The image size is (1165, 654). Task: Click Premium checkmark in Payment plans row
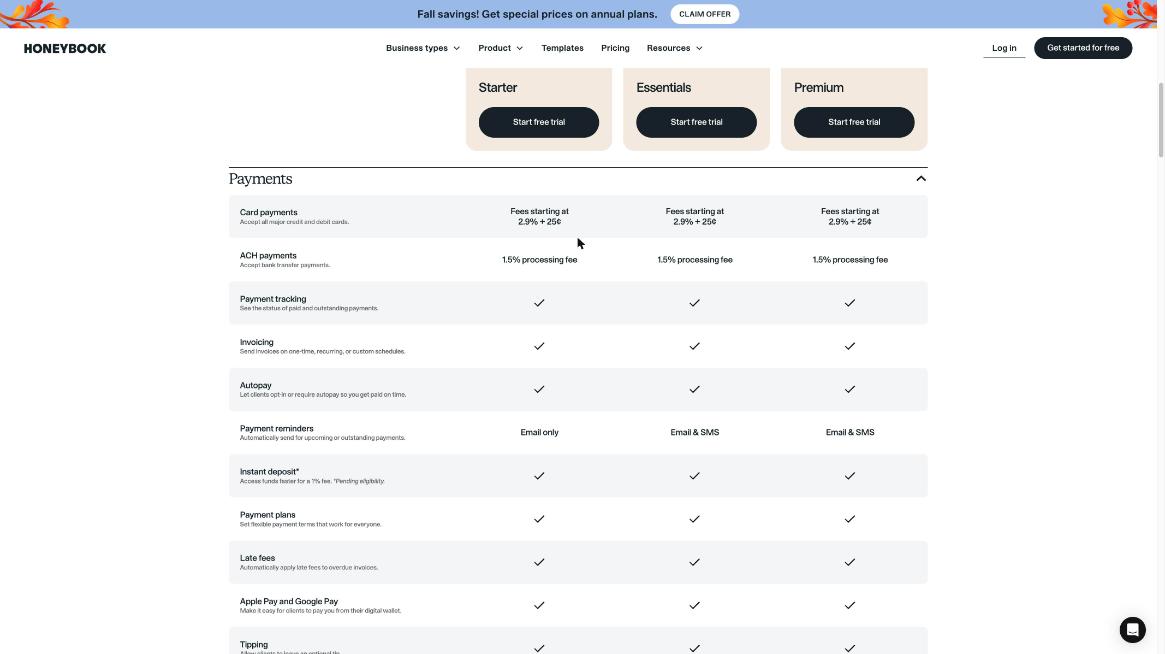850,519
